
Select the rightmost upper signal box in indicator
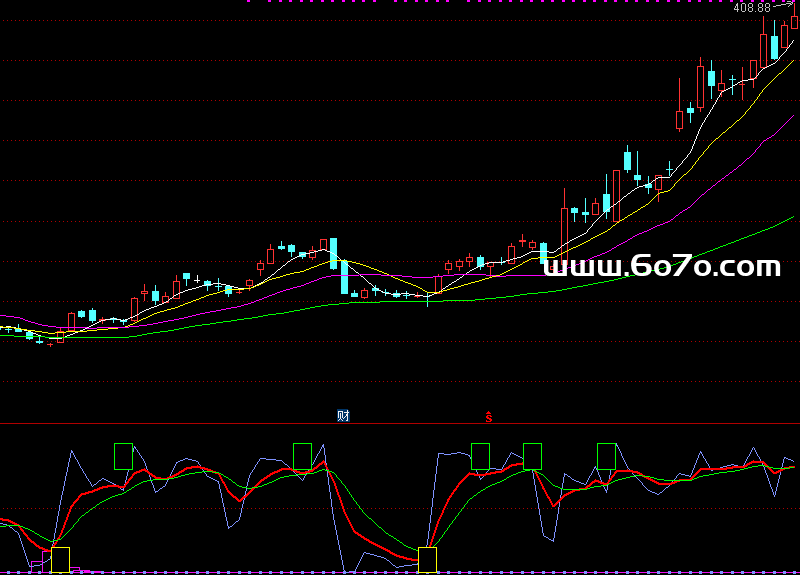[x=606, y=456]
